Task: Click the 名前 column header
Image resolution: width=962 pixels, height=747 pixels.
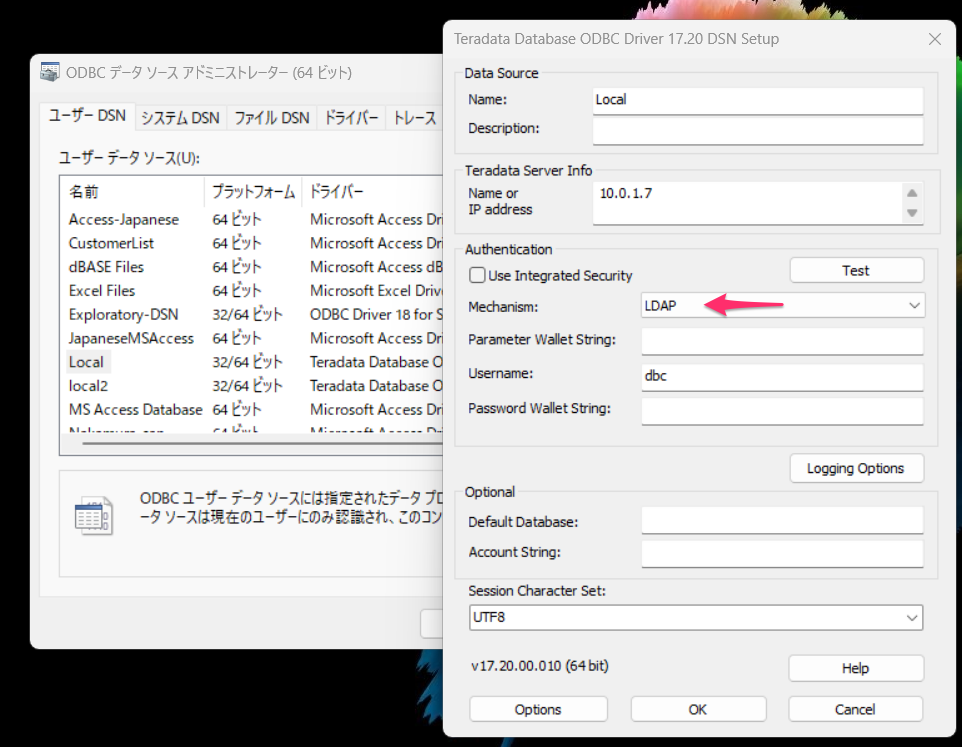Action: (133, 192)
